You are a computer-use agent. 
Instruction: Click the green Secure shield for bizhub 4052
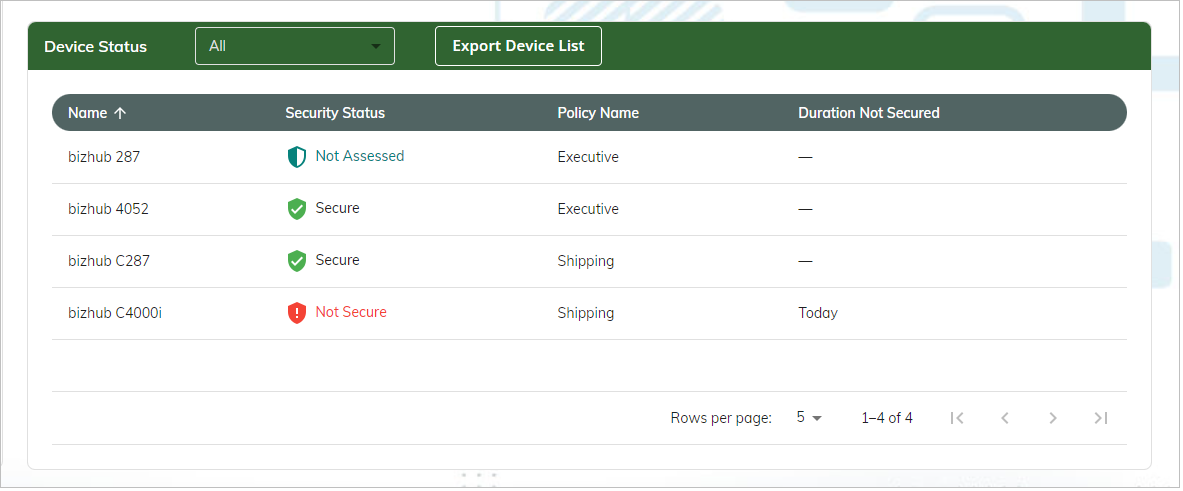tap(296, 209)
